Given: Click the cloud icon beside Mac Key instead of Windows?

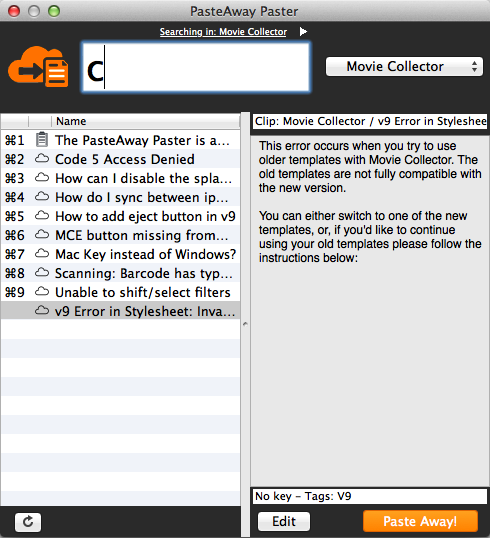Looking at the screenshot, I should pyautogui.click(x=42, y=254).
